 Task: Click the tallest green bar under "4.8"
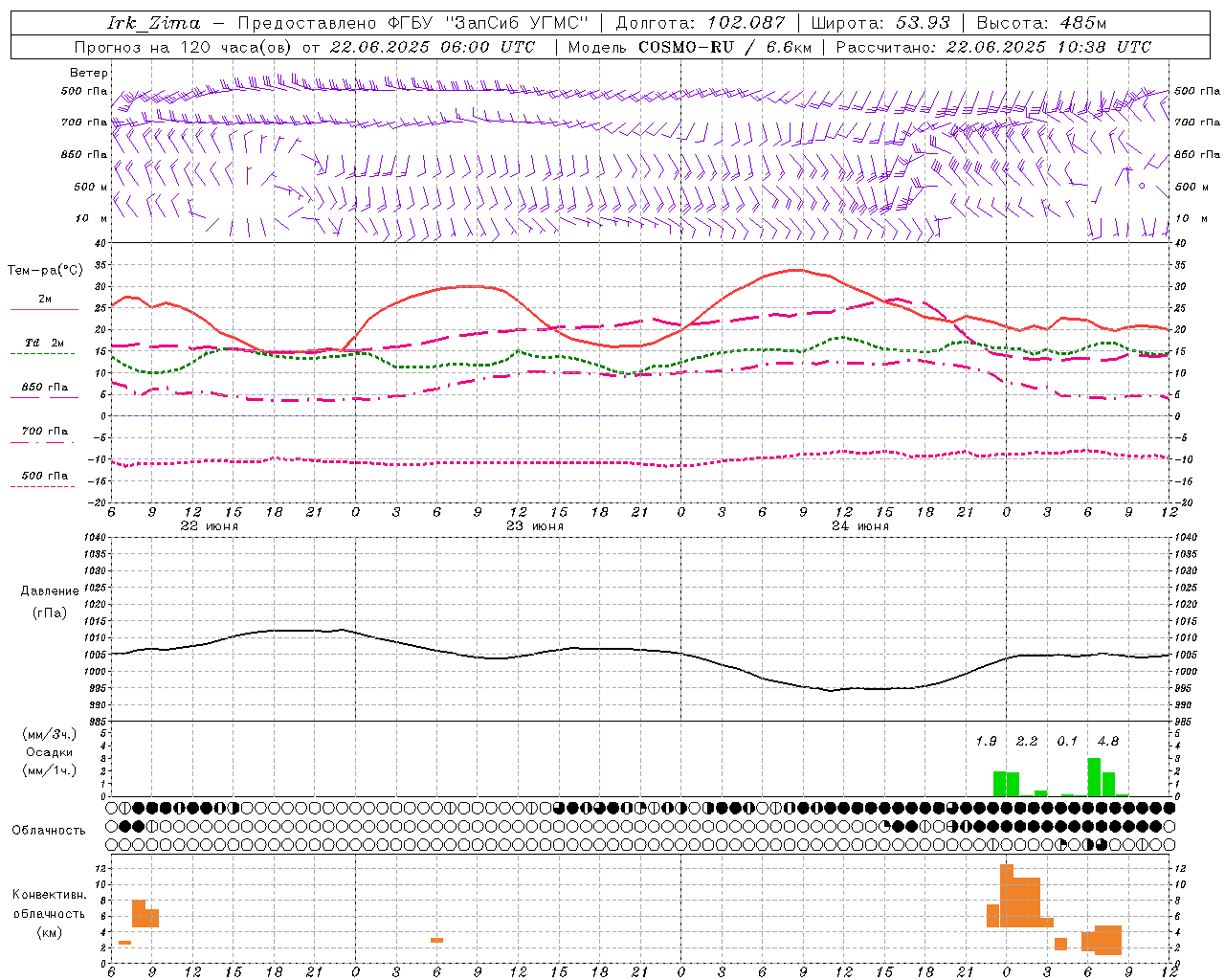click(x=1094, y=777)
